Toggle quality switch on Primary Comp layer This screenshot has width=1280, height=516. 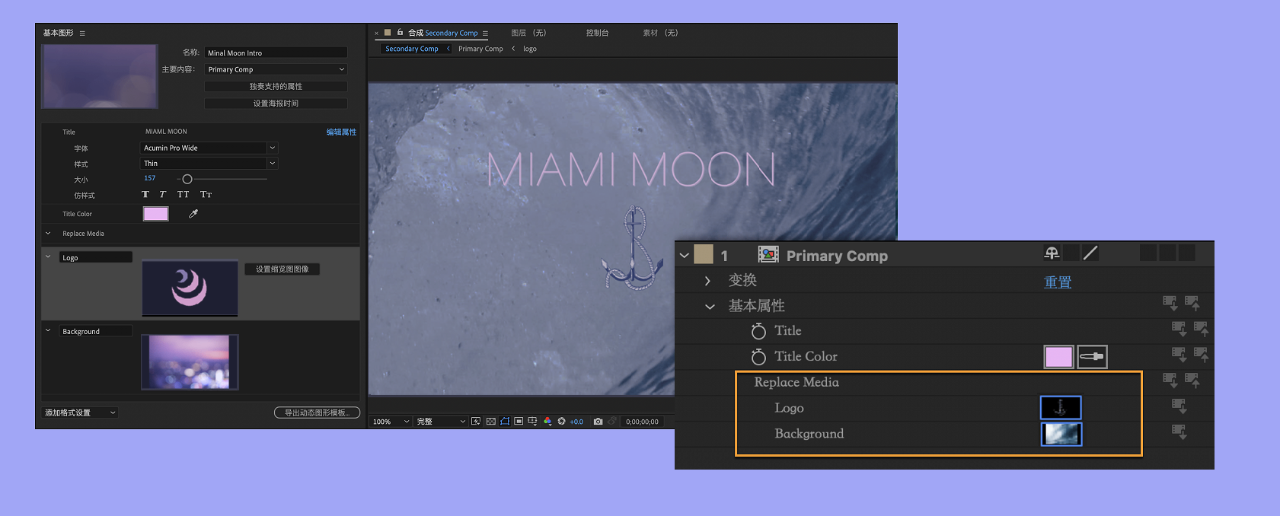coord(1090,254)
